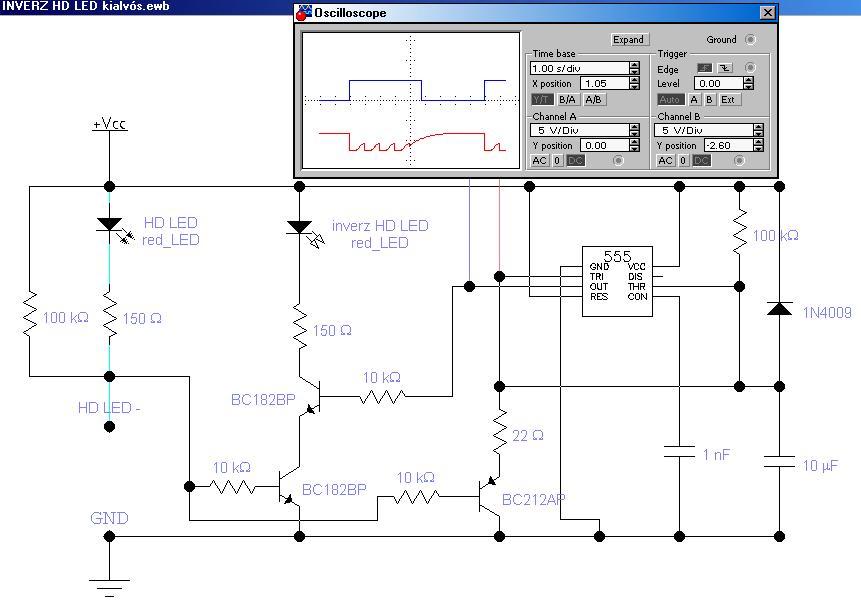861x604 pixels.
Task: Click the Oscilloscope title bar icon
Action: coord(304,13)
